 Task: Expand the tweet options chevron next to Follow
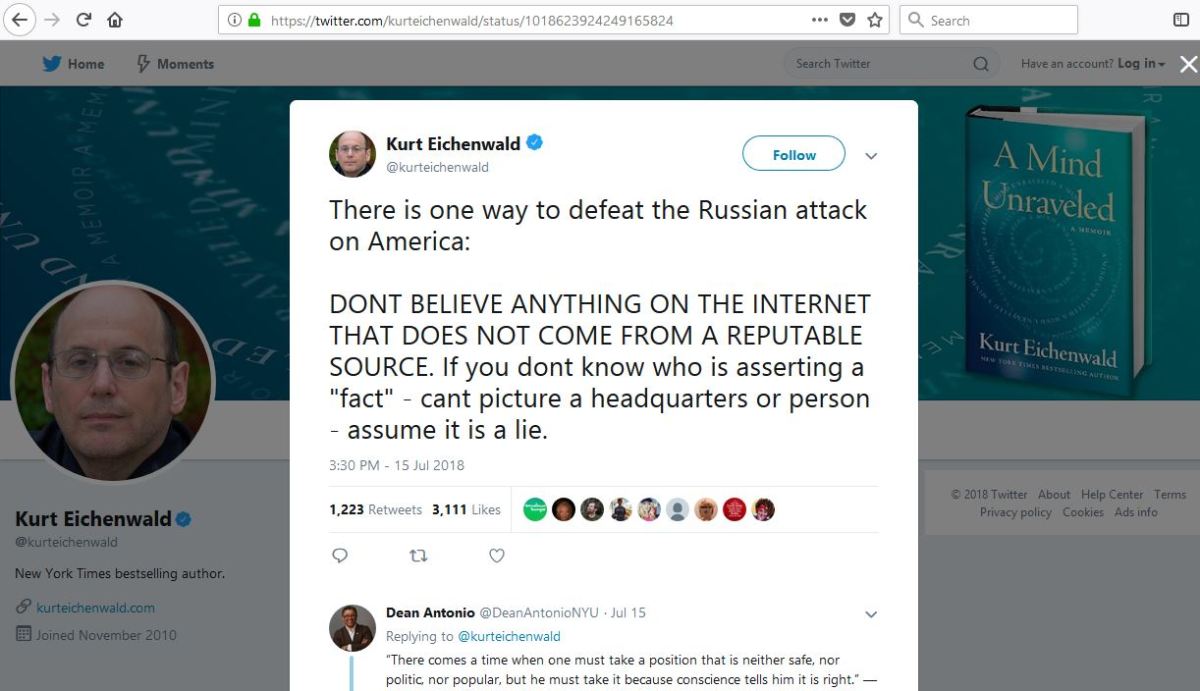870,156
